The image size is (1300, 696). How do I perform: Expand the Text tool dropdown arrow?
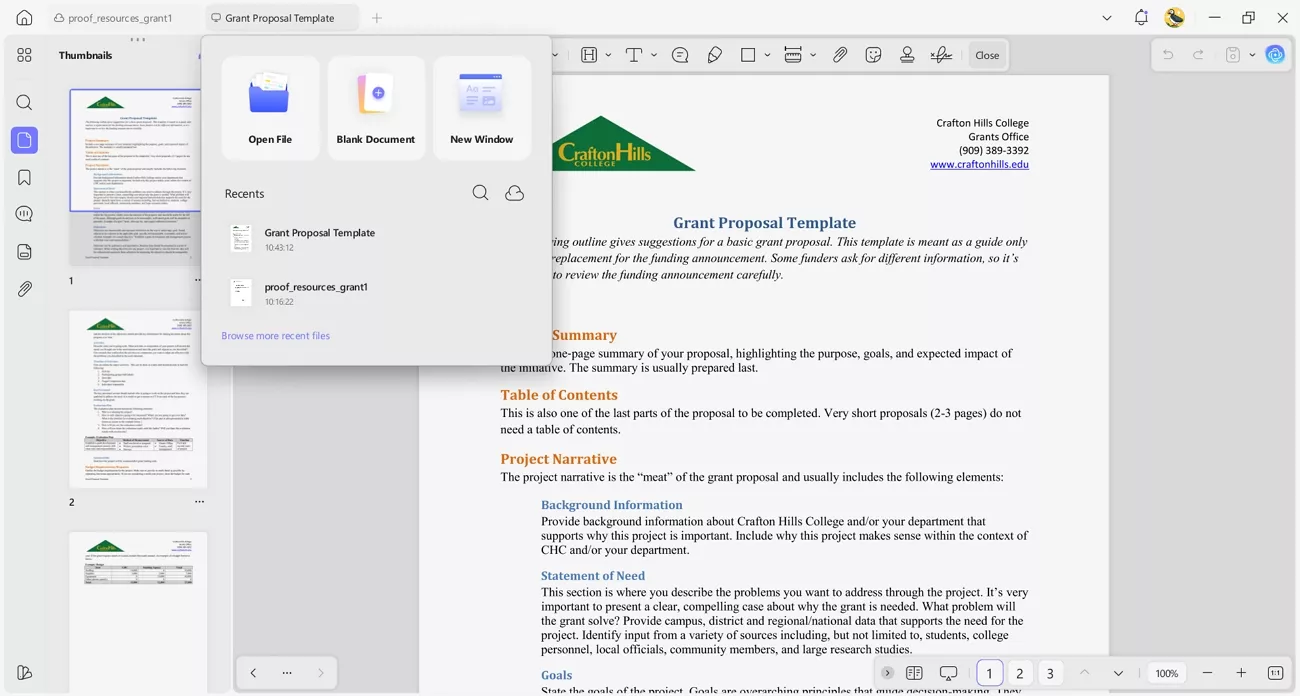654,55
